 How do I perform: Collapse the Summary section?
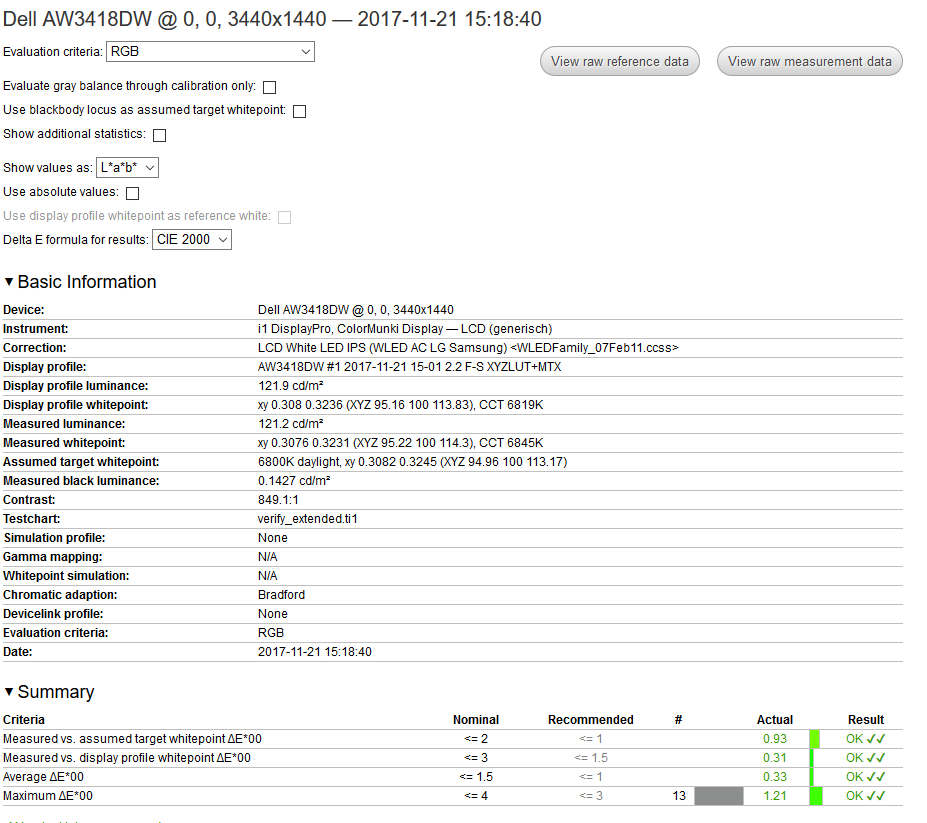pos(9,692)
